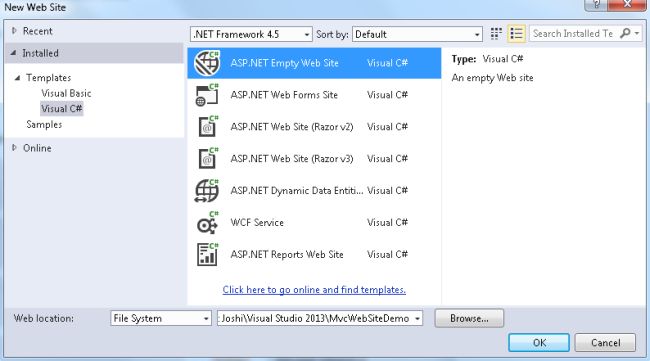The image size is (650, 361).
Task: Select Visual Basic under Templates
Action: click(66, 93)
